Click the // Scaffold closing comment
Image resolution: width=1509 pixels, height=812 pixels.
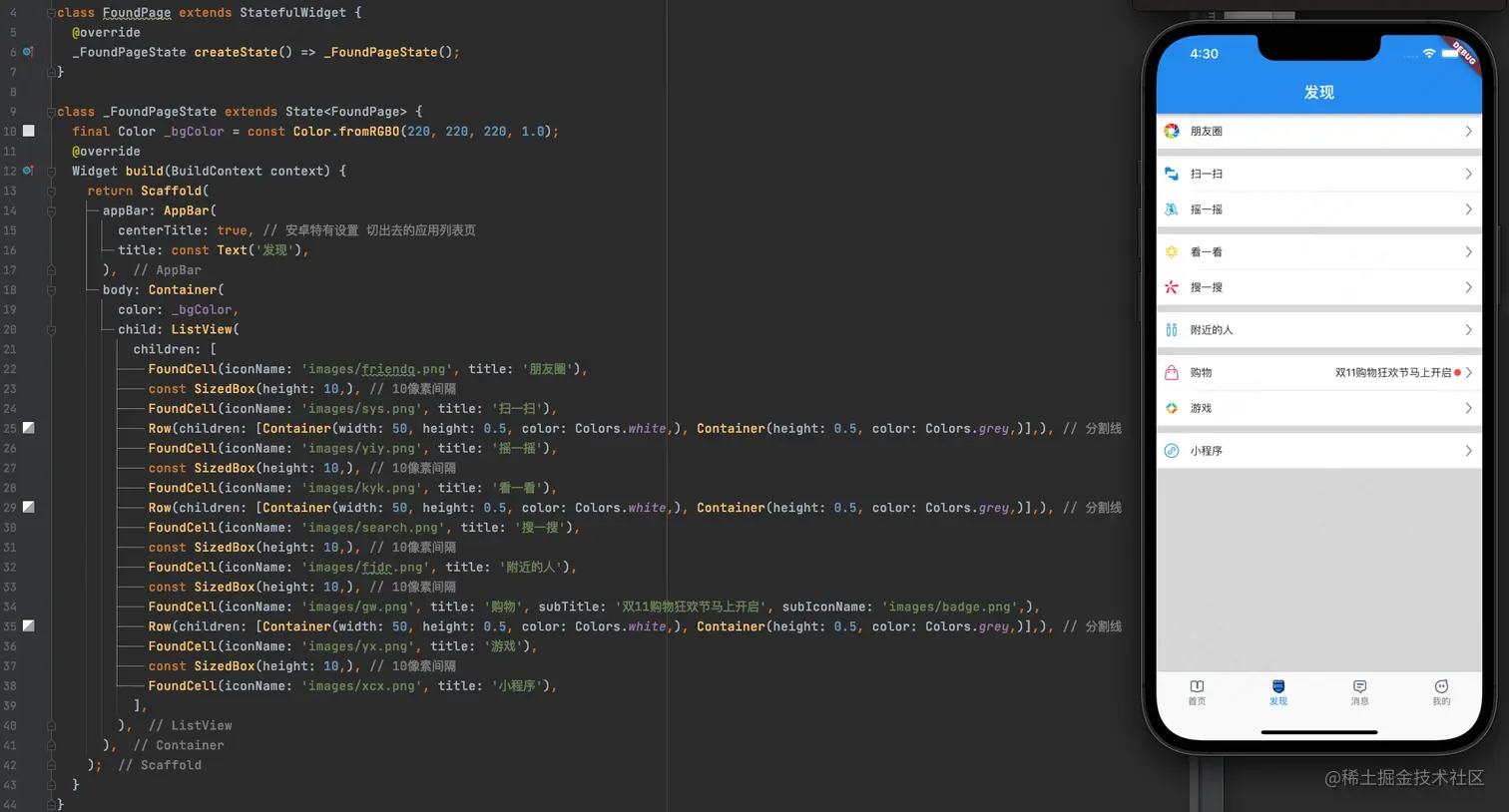(x=160, y=765)
